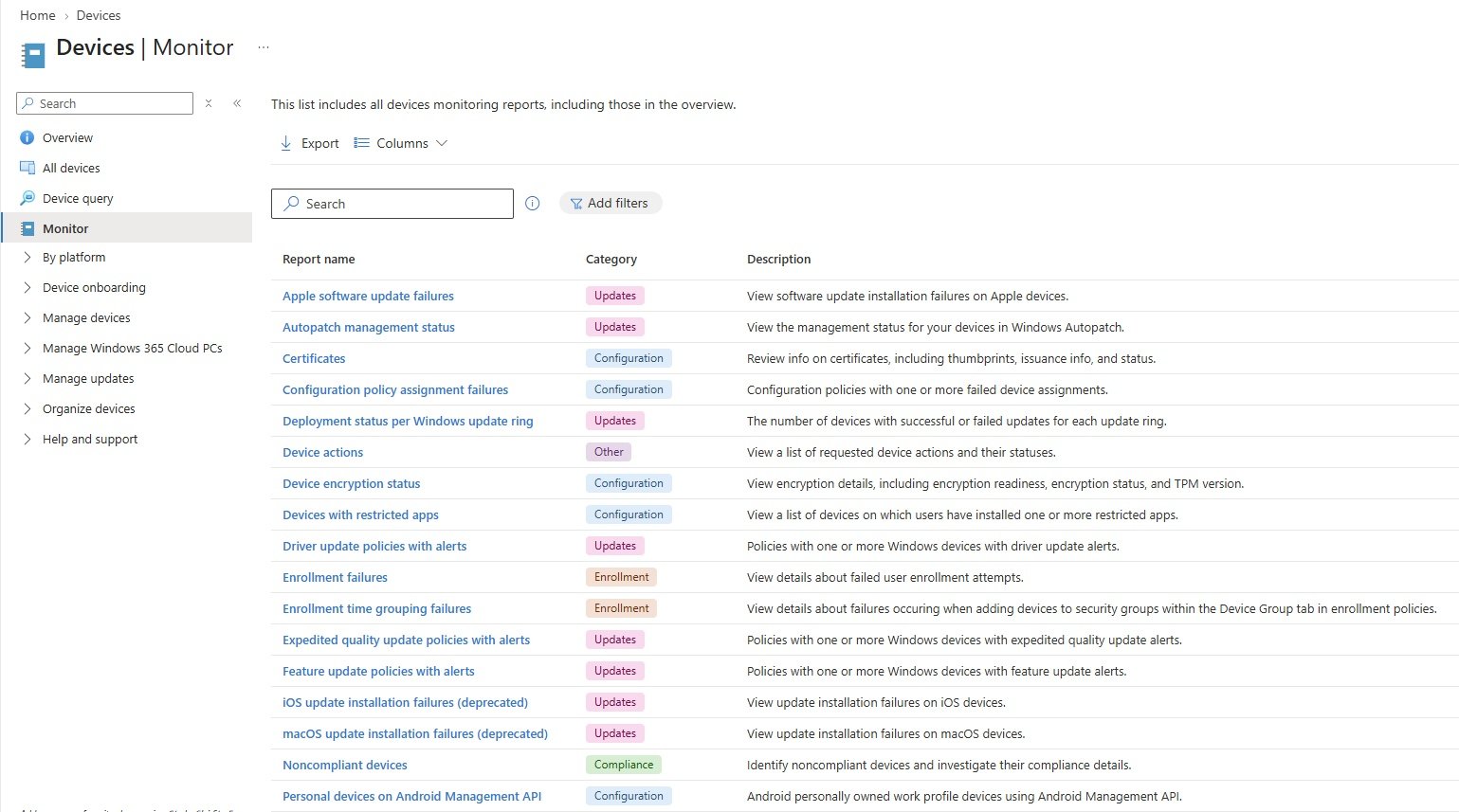Click the Columns list icon
The image size is (1459, 812).
pos(361,143)
